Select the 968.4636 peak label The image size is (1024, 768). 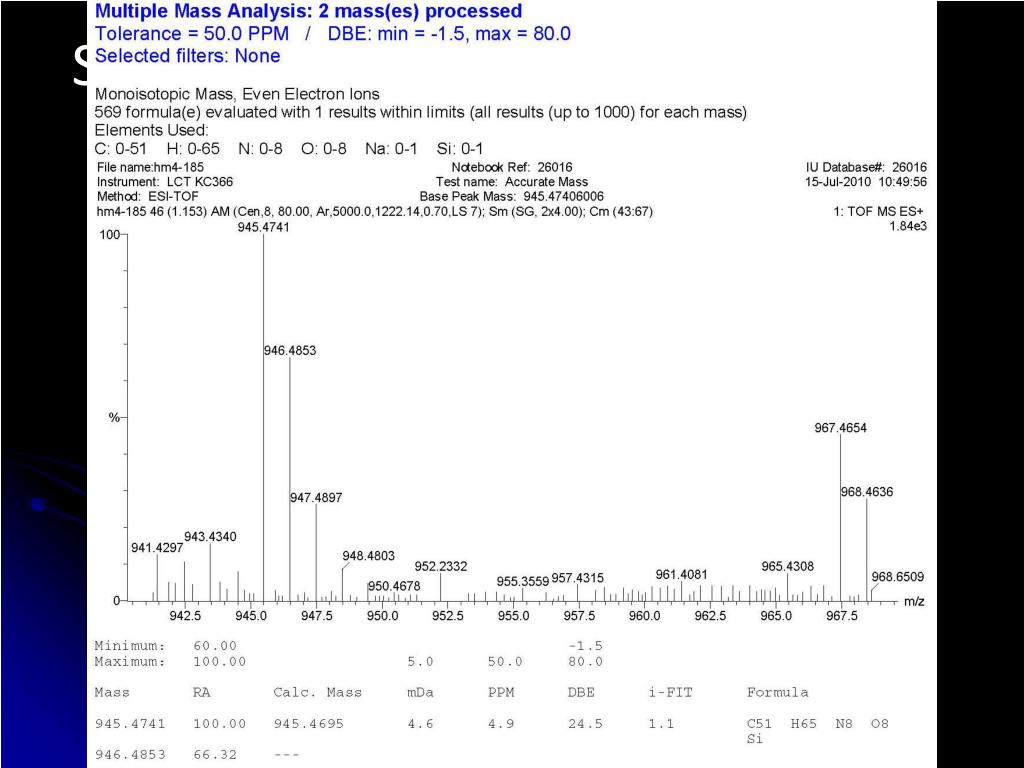pos(867,492)
